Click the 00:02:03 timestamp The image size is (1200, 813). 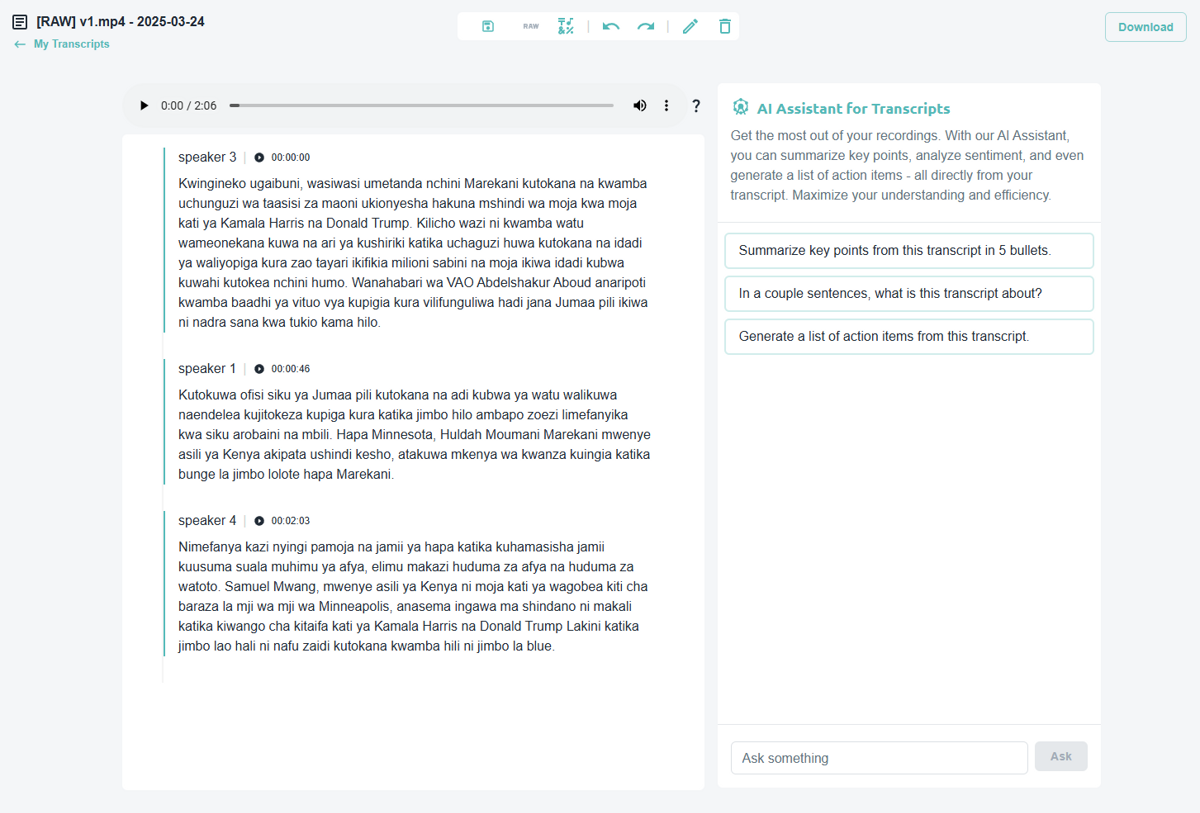tap(291, 521)
